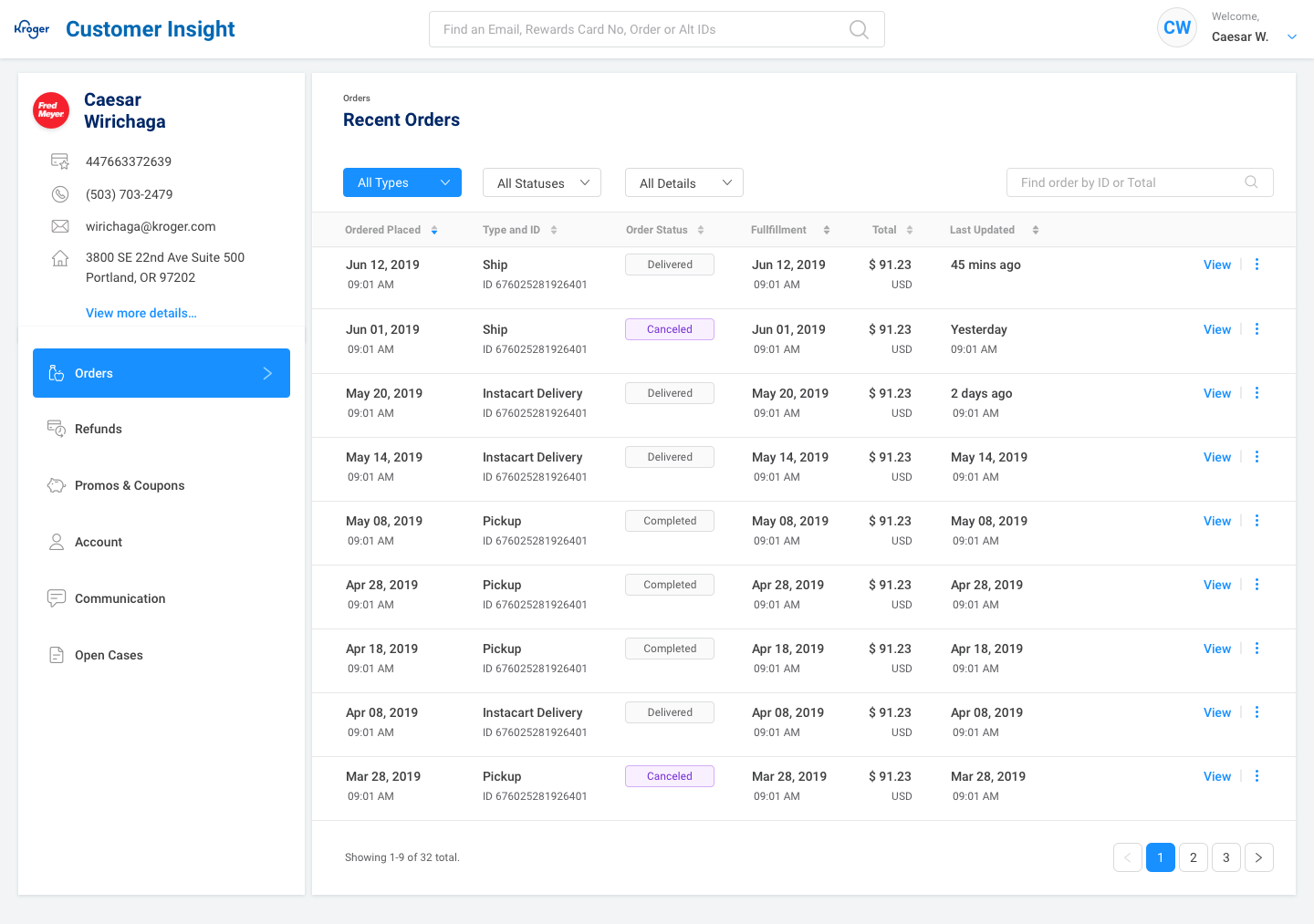Select Promos & Coupons in sidebar
1314x924 pixels.
click(129, 485)
